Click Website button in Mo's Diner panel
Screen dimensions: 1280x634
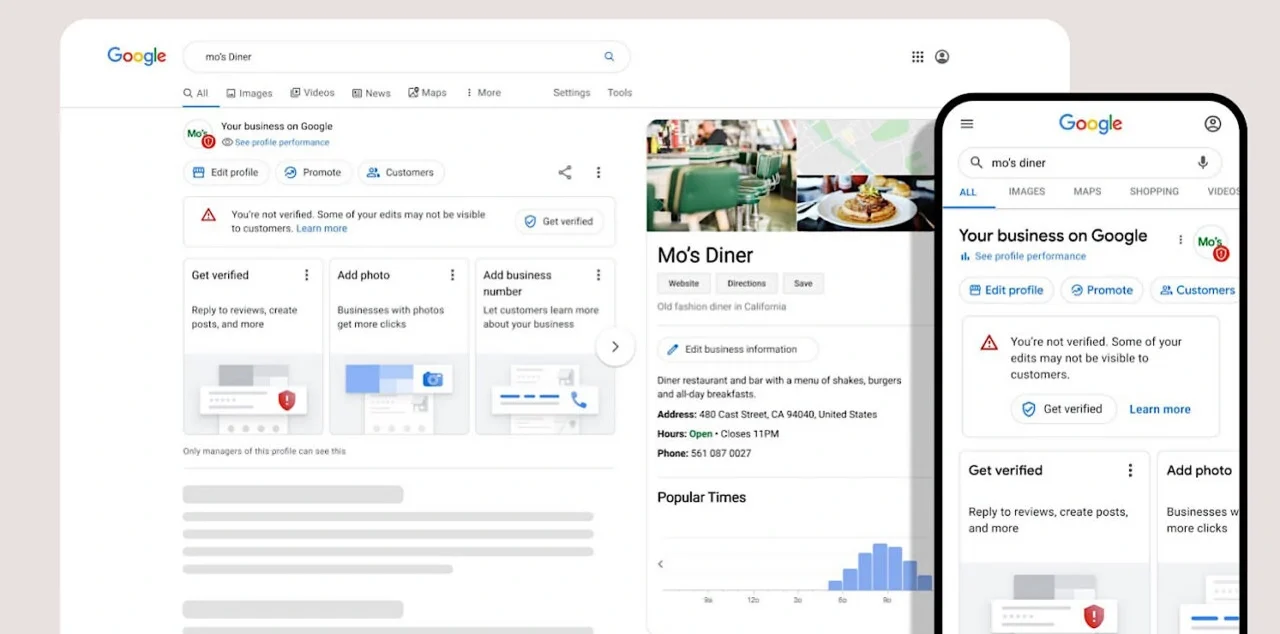(684, 283)
